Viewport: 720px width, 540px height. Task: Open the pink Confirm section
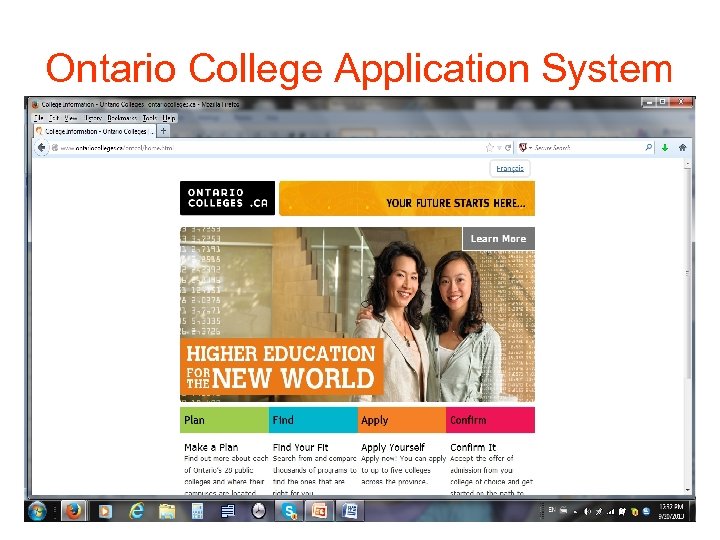pyautogui.click(x=490, y=420)
